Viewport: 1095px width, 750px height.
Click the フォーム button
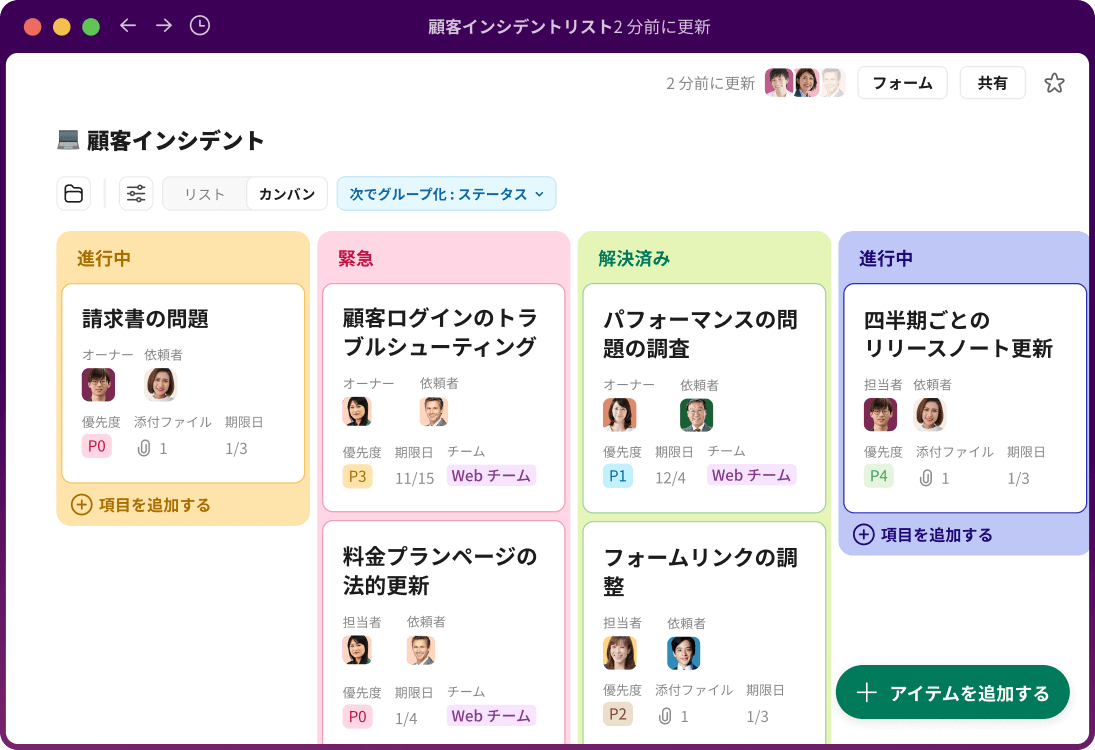[x=901, y=83]
